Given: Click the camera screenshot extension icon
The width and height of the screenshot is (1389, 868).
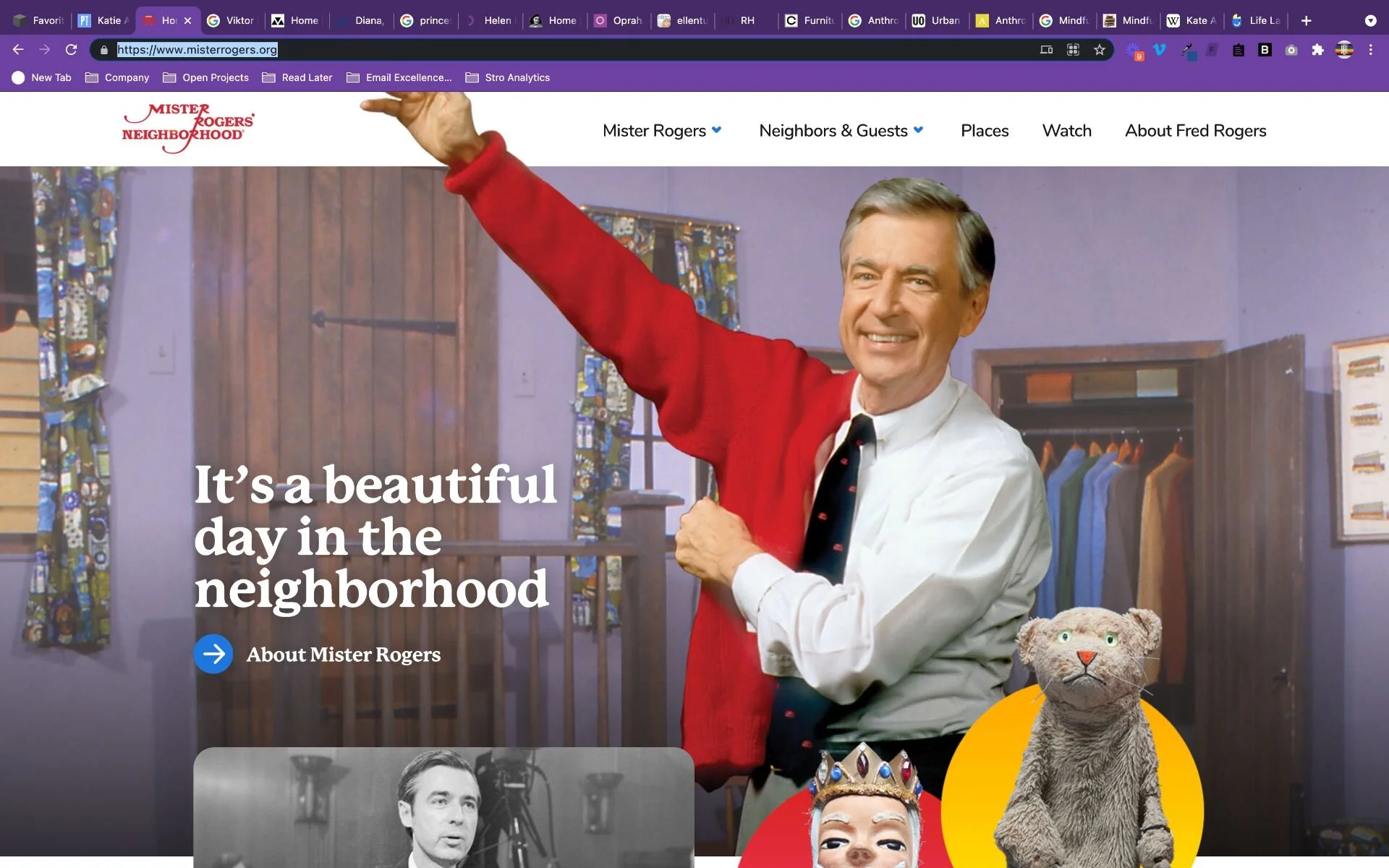Looking at the screenshot, I should (x=1291, y=50).
